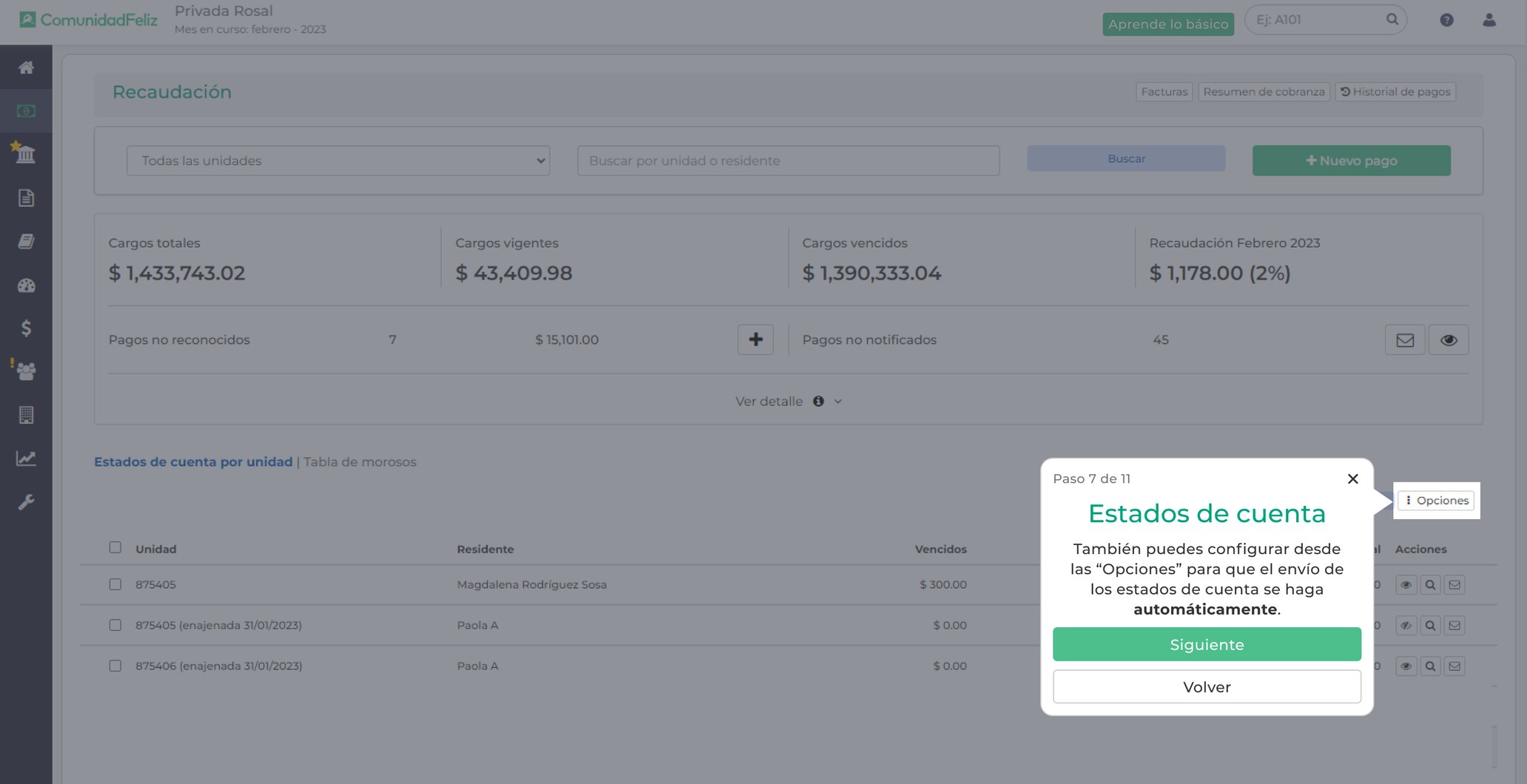The width and height of the screenshot is (1527, 784).
Task: Open the residents section via the people icon
Action: (27, 372)
